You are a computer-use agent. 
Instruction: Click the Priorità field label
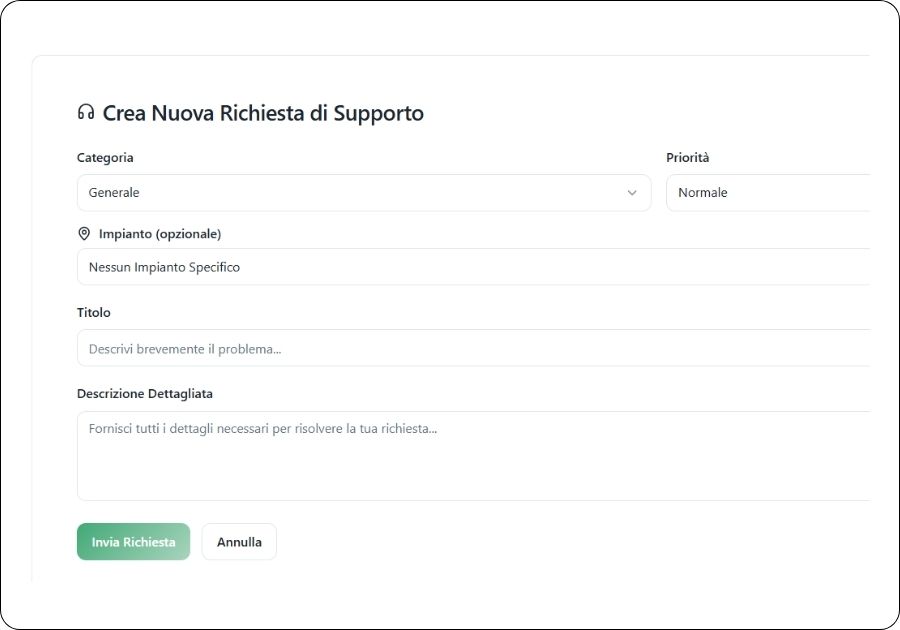click(x=688, y=158)
